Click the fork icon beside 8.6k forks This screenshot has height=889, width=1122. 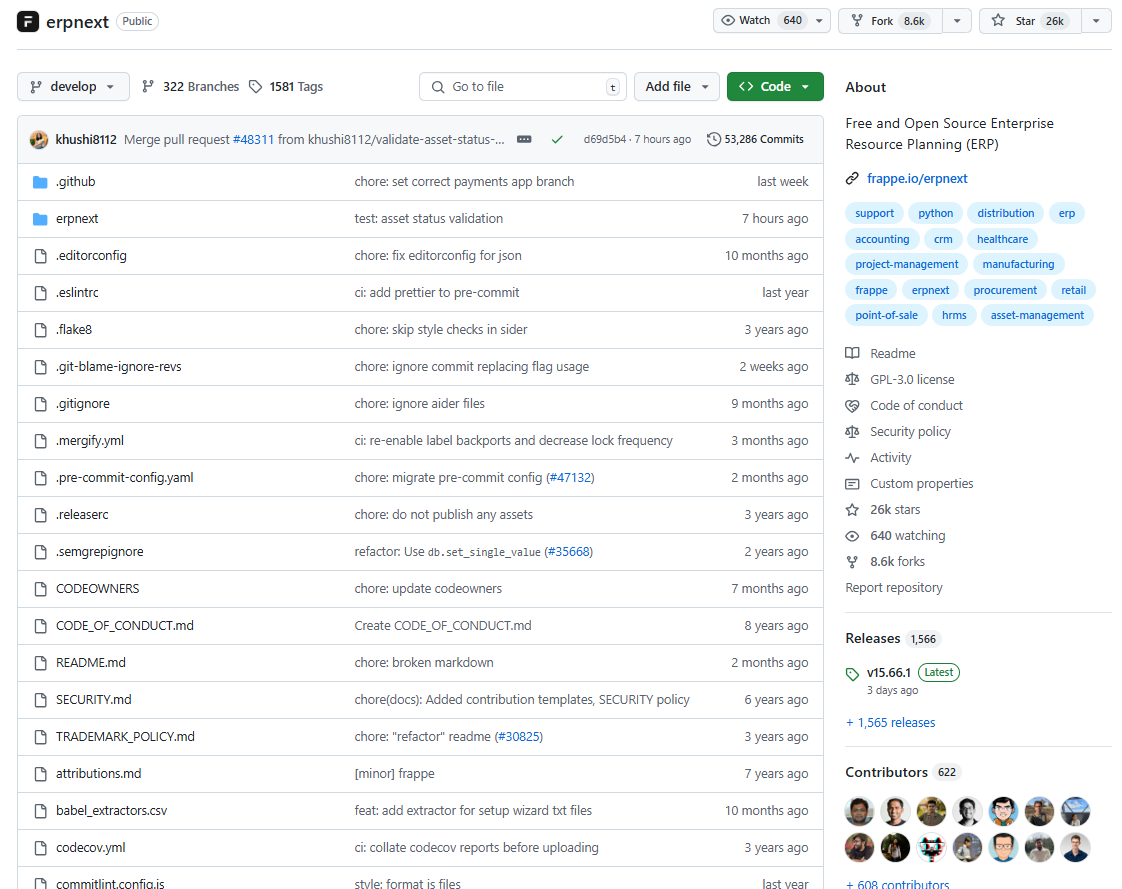tap(852, 562)
